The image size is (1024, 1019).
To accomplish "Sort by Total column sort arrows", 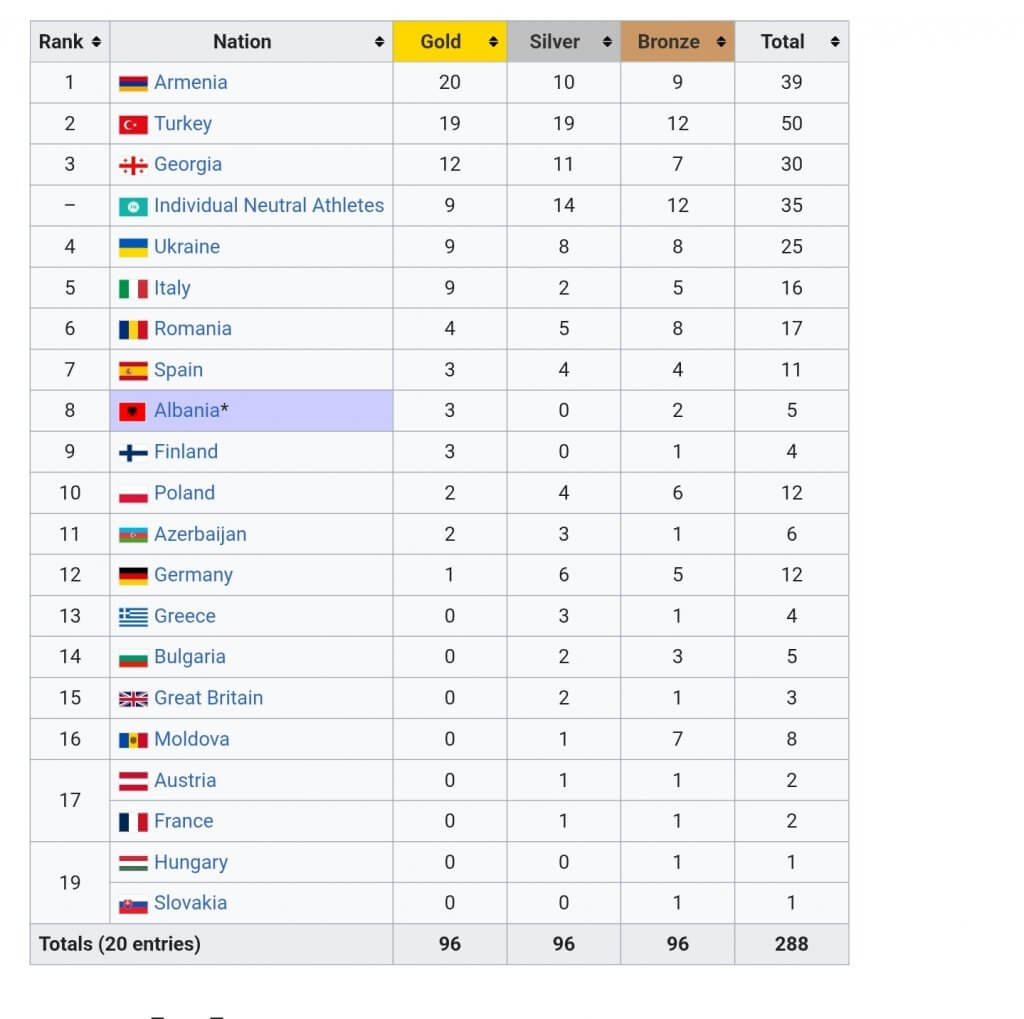I will click(x=835, y=42).
